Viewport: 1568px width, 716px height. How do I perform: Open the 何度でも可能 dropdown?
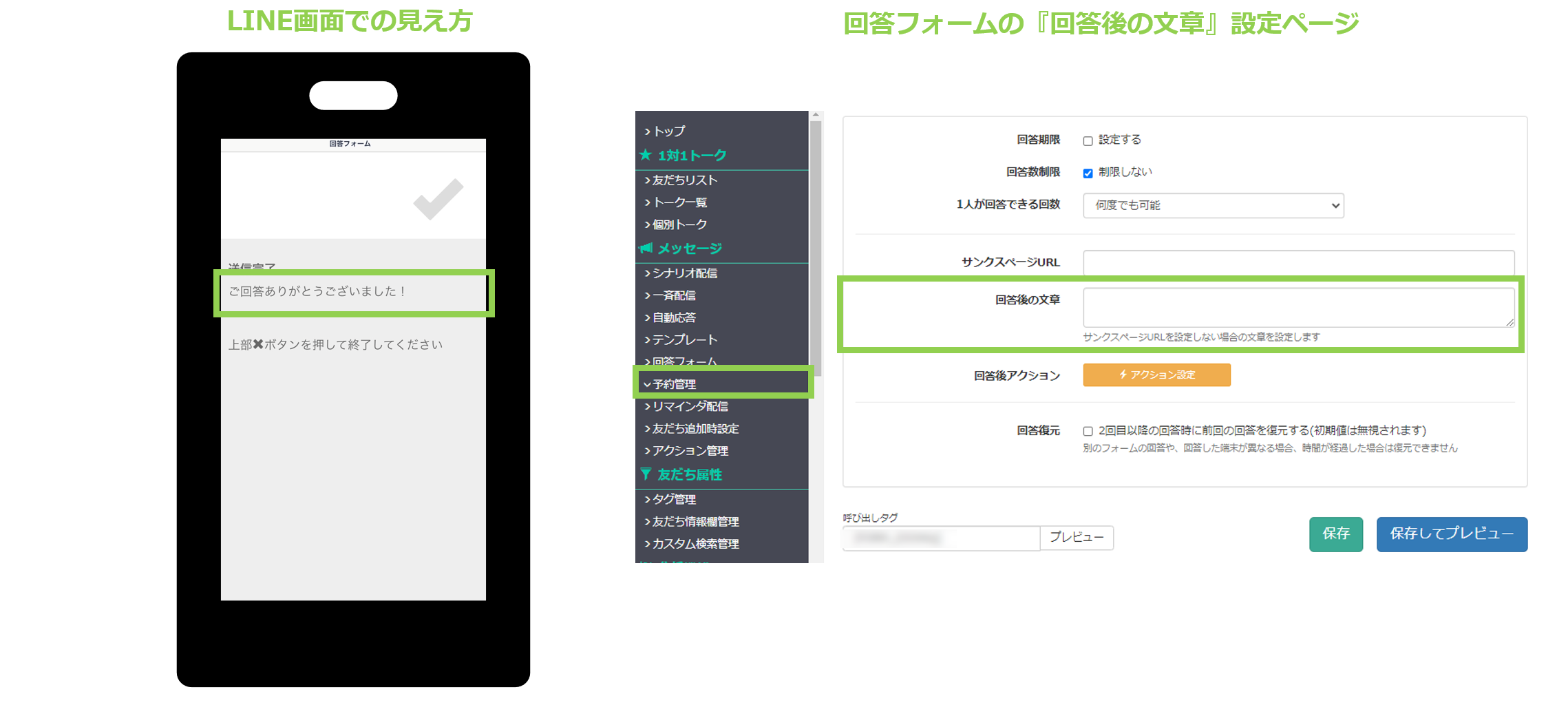click(1213, 205)
